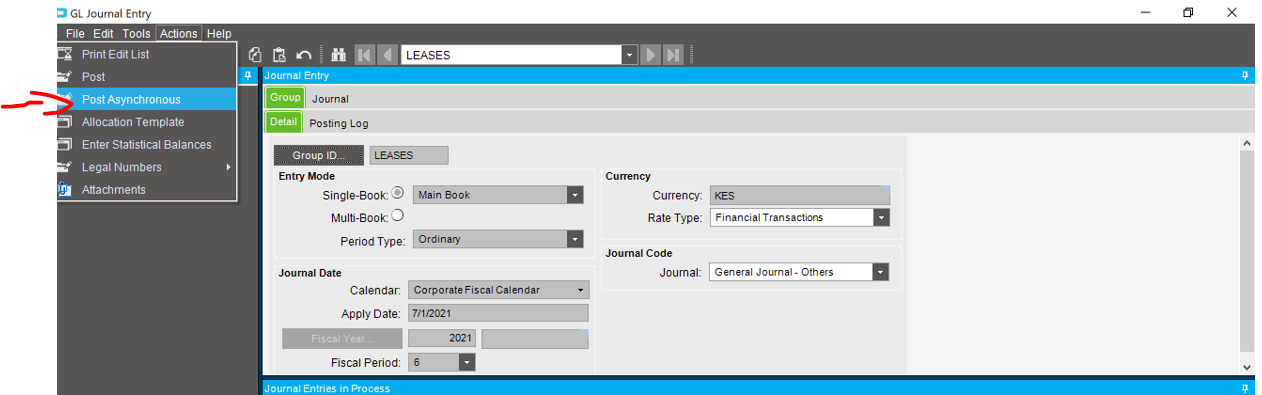Open the Journal code dropdown
The width and height of the screenshot is (1262, 395).
point(880,272)
